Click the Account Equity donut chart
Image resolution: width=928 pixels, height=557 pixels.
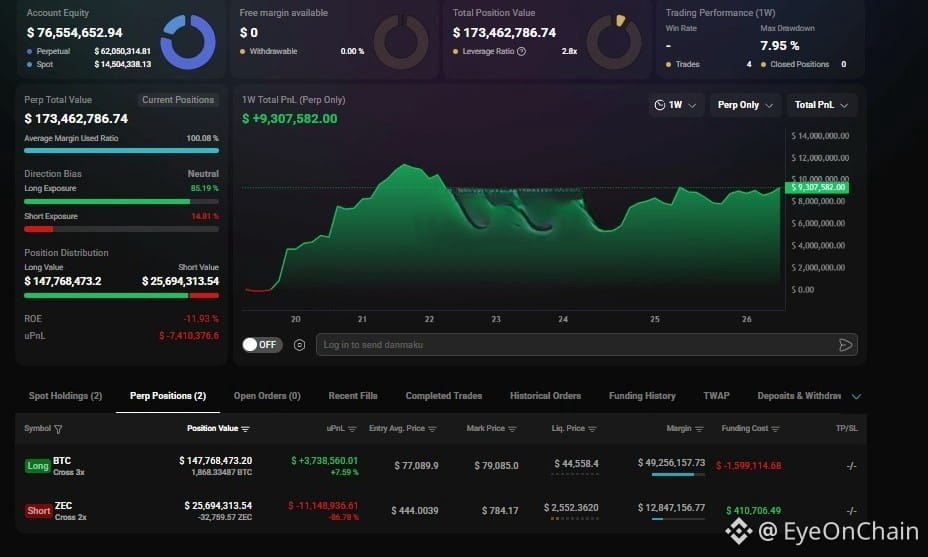pos(188,42)
